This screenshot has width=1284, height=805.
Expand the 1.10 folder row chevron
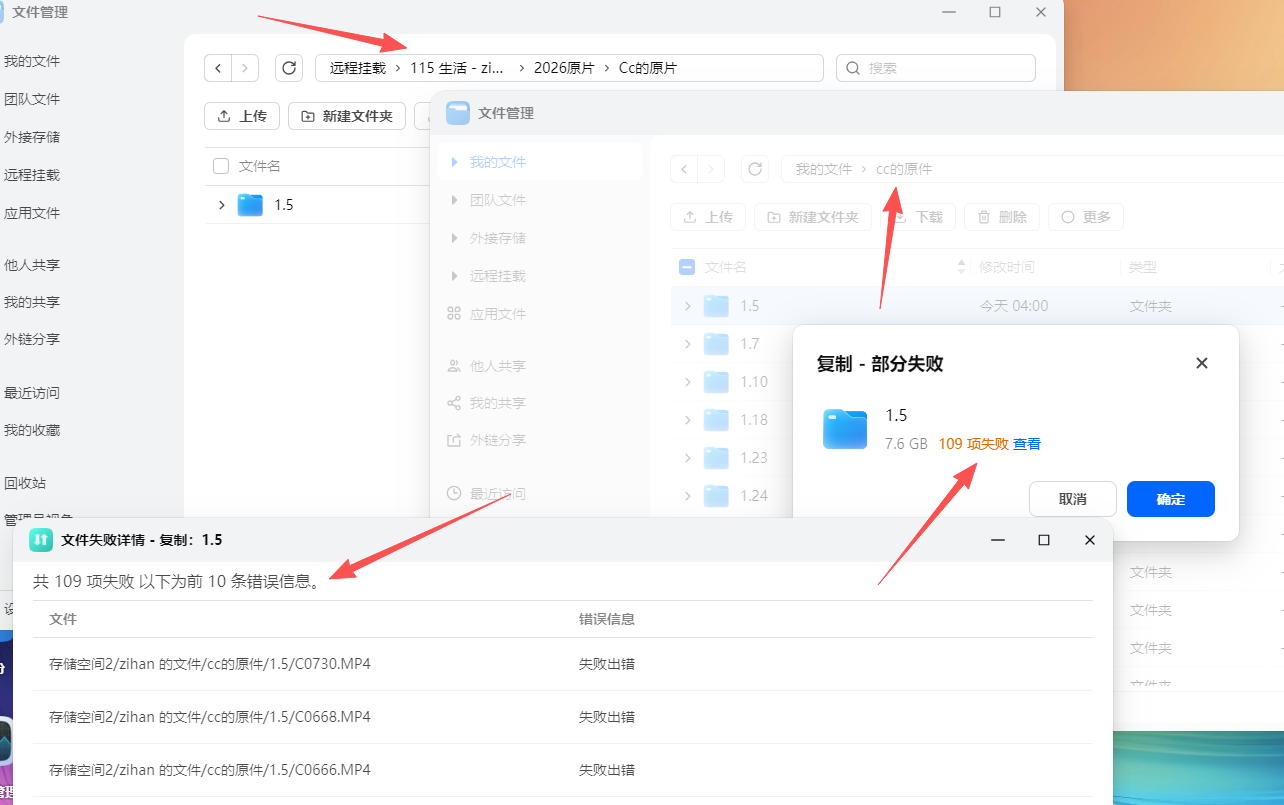(x=687, y=382)
